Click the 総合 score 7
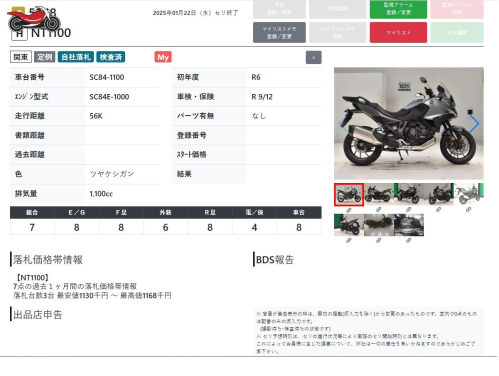The height and width of the screenshot is (376, 499). click(32, 227)
